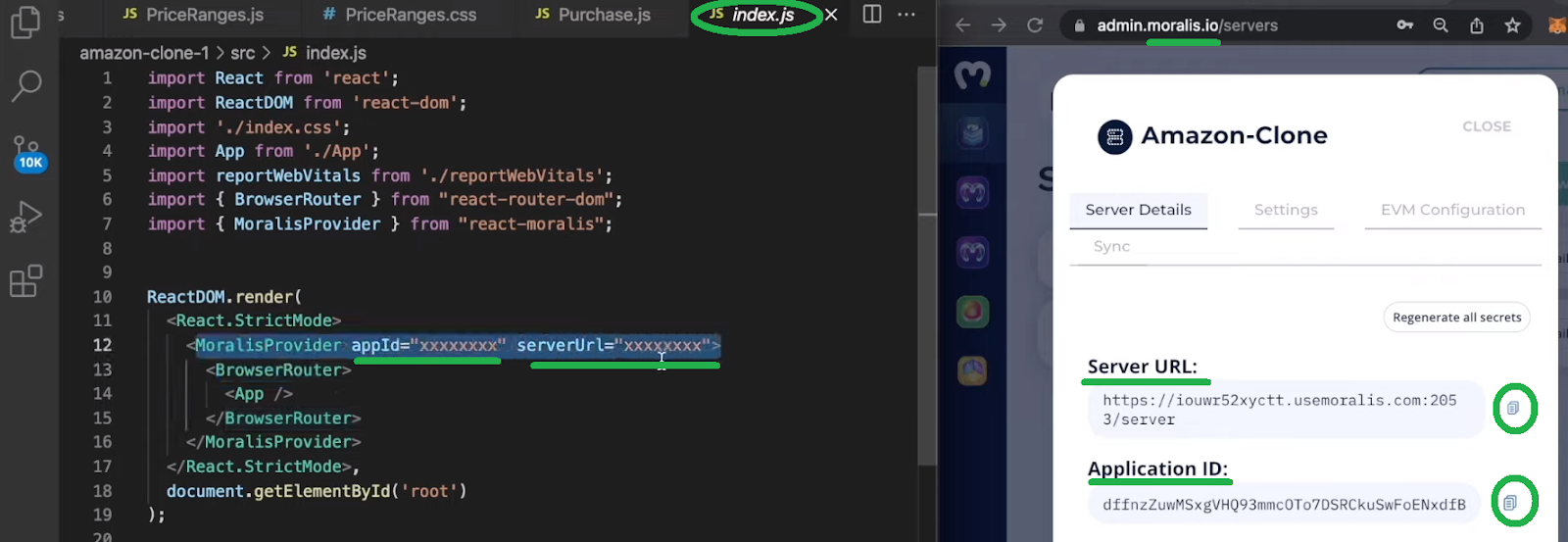Open the Run and Debug icon
Viewport: 1568px width, 542px height.
pyautogui.click(x=25, y=217)
